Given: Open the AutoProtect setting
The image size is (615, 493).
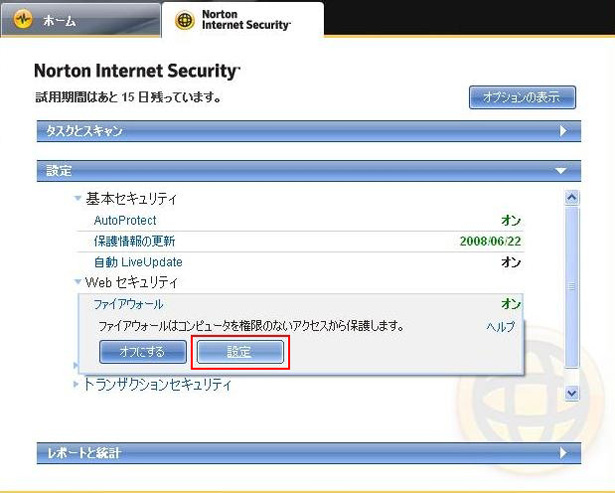Looking at the screenshot, I should pos(125,220).
